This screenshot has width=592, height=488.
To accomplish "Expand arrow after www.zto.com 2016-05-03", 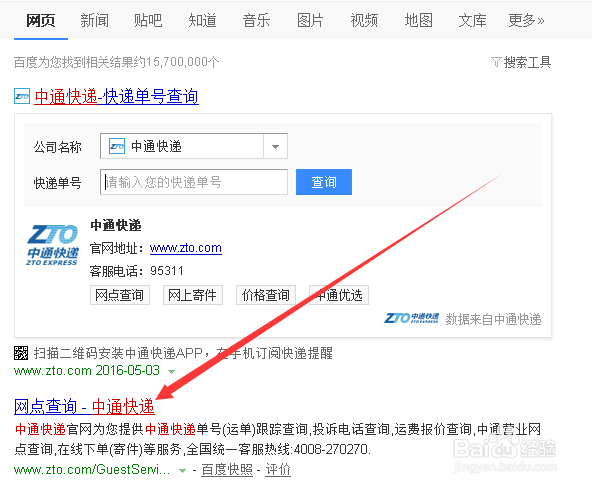I will pyautogui.click(x=171, y=372).
